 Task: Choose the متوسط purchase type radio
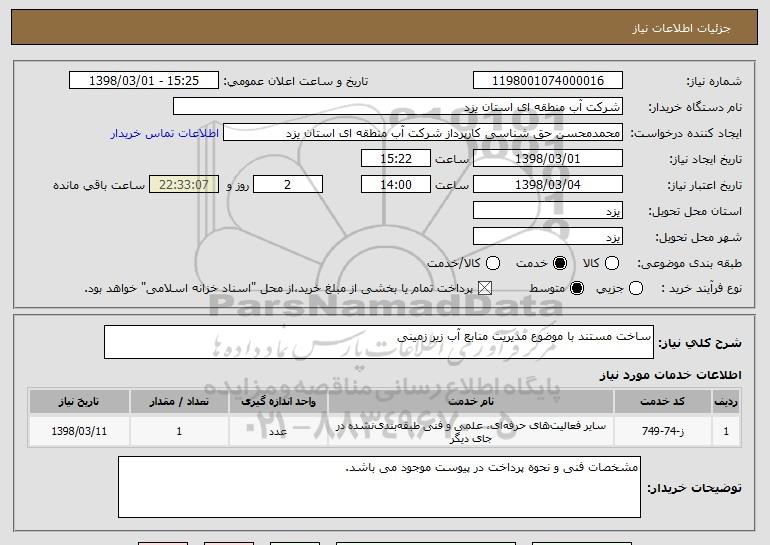(577, 289)
